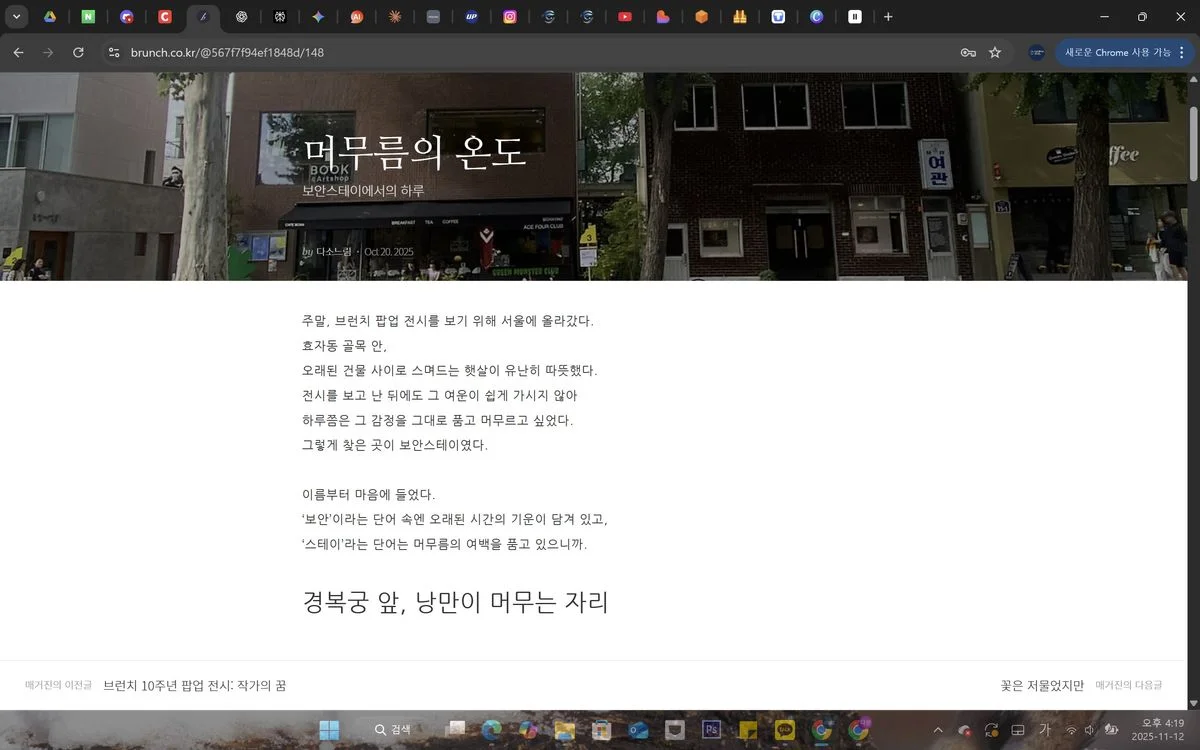Viewport: 1200px width, 750px height.
Task: Launch Photoshop from the taskbar
Action: pyautogui.click(x=712, y=730)
